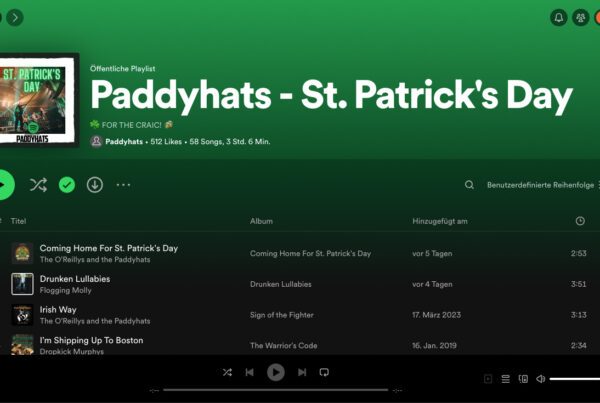
Task: Open Paddyhats profile link under the title
Action: coord(124,142)
